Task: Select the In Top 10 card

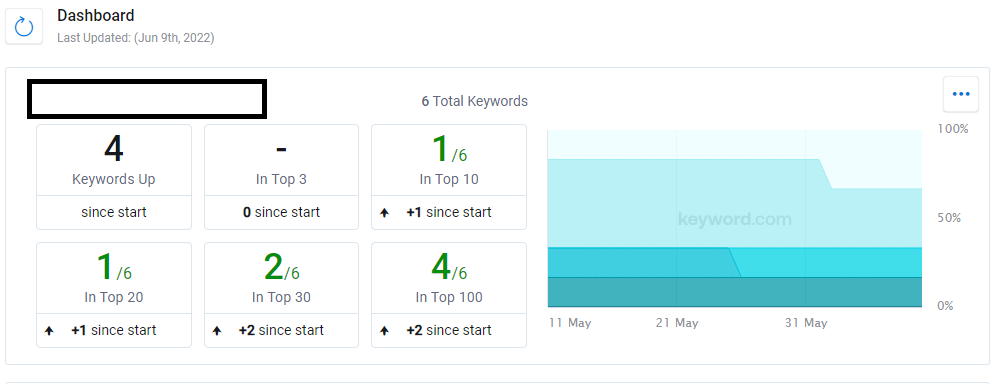Action: pyautogui.click(x=449, y=177)
